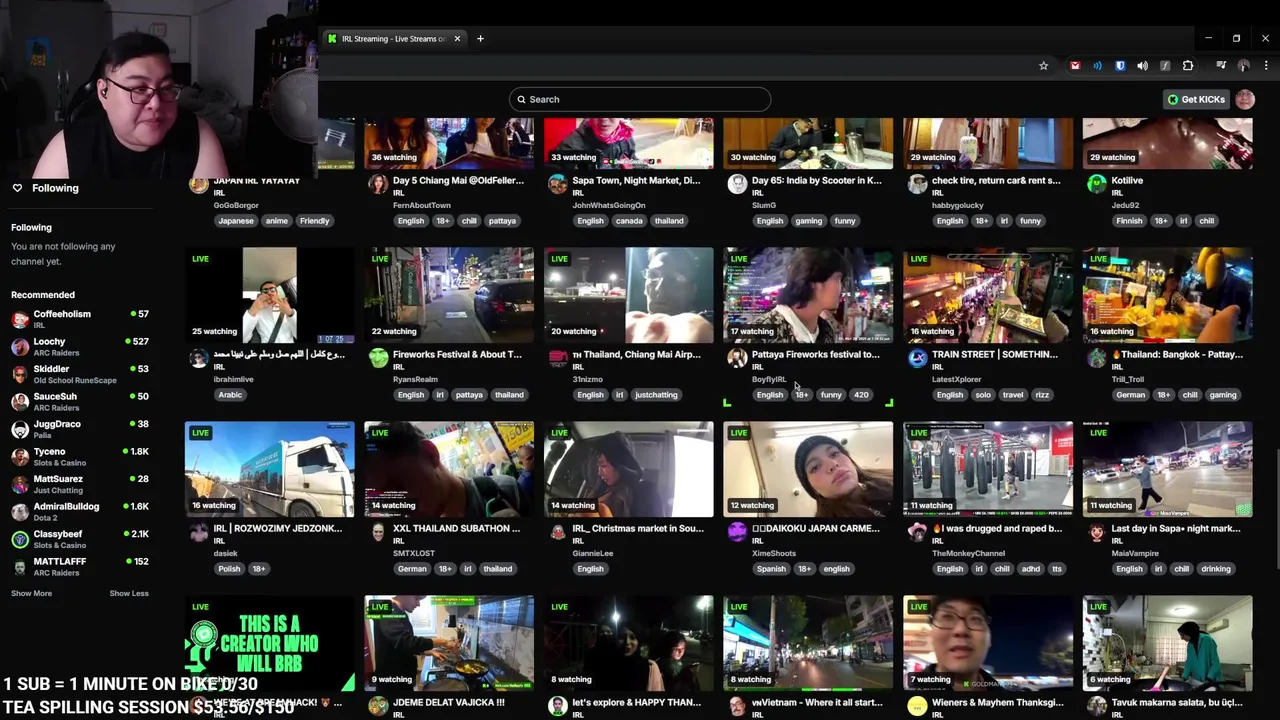This screenshot has height=720, width=1280.
Task: Select the anime tag
Action: pos(277,221)
